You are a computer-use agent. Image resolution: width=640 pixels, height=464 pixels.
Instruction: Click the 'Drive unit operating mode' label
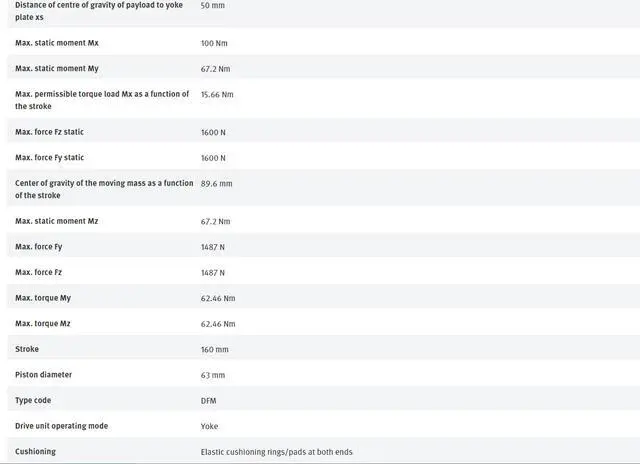coord(62,426)
